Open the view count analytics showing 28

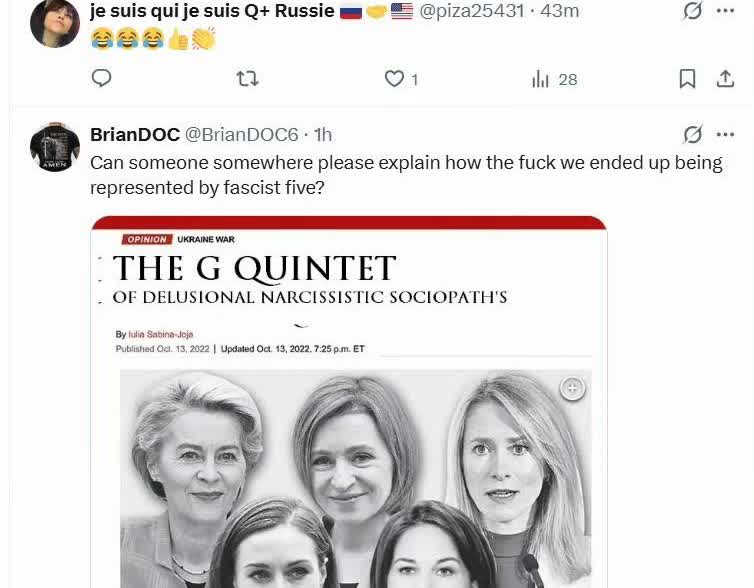tap(554, 79)
